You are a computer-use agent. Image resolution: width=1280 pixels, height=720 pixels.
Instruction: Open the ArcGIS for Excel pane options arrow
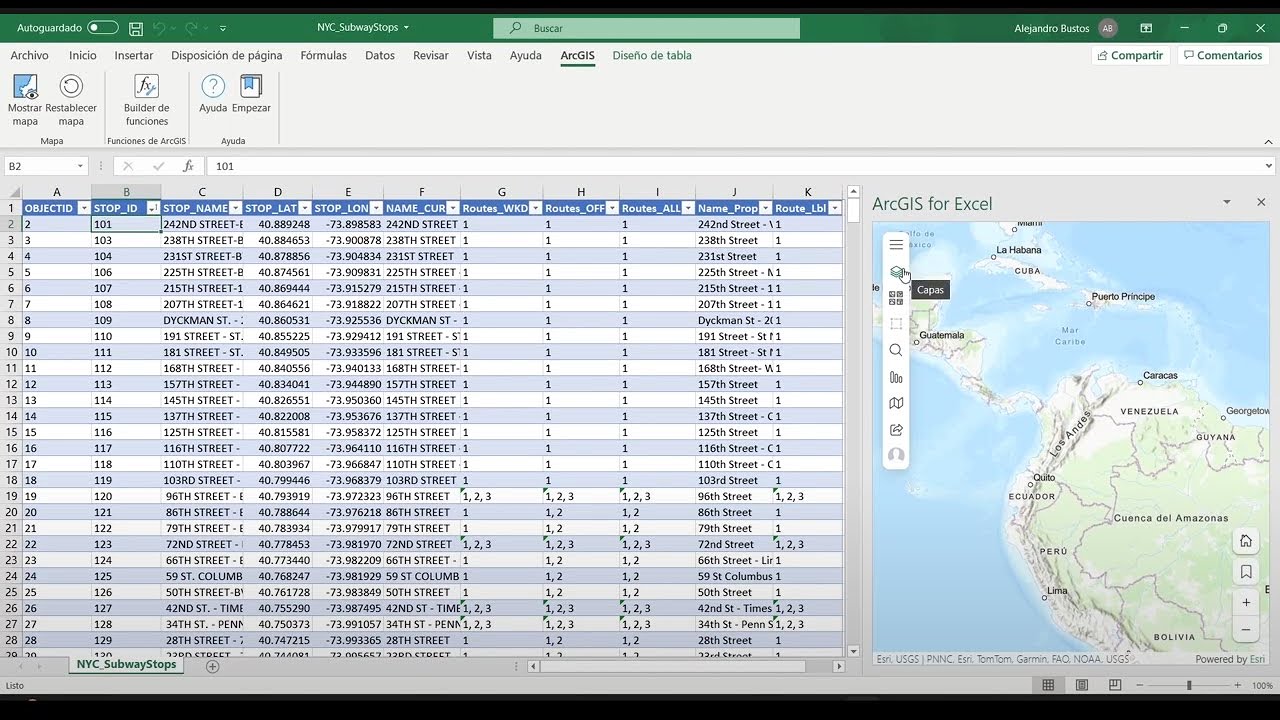(1227, 202)
